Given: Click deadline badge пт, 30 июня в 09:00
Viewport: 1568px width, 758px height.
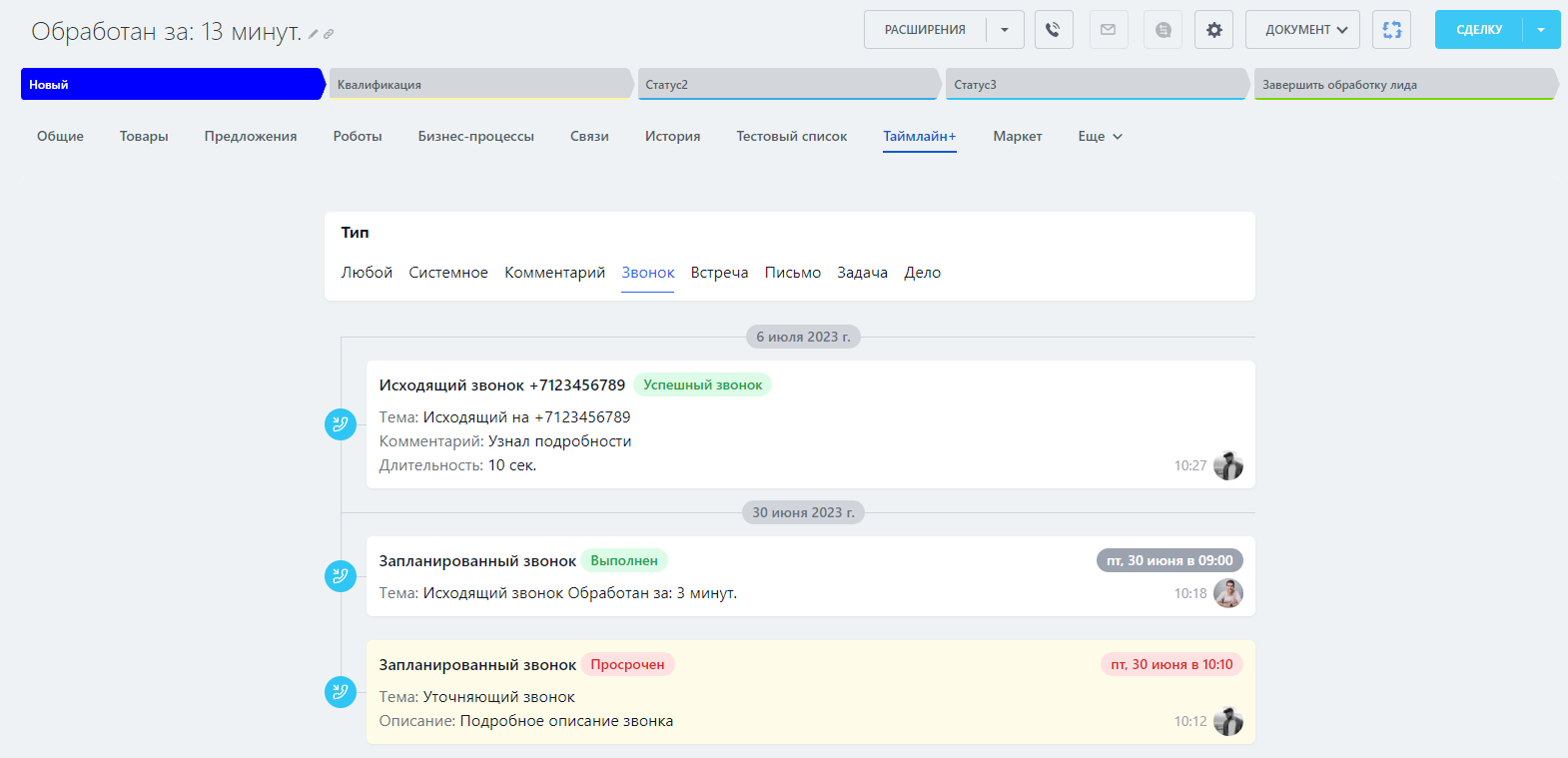Looking at the screenshot, I should pyautogui.click(x=1170, y=560).
